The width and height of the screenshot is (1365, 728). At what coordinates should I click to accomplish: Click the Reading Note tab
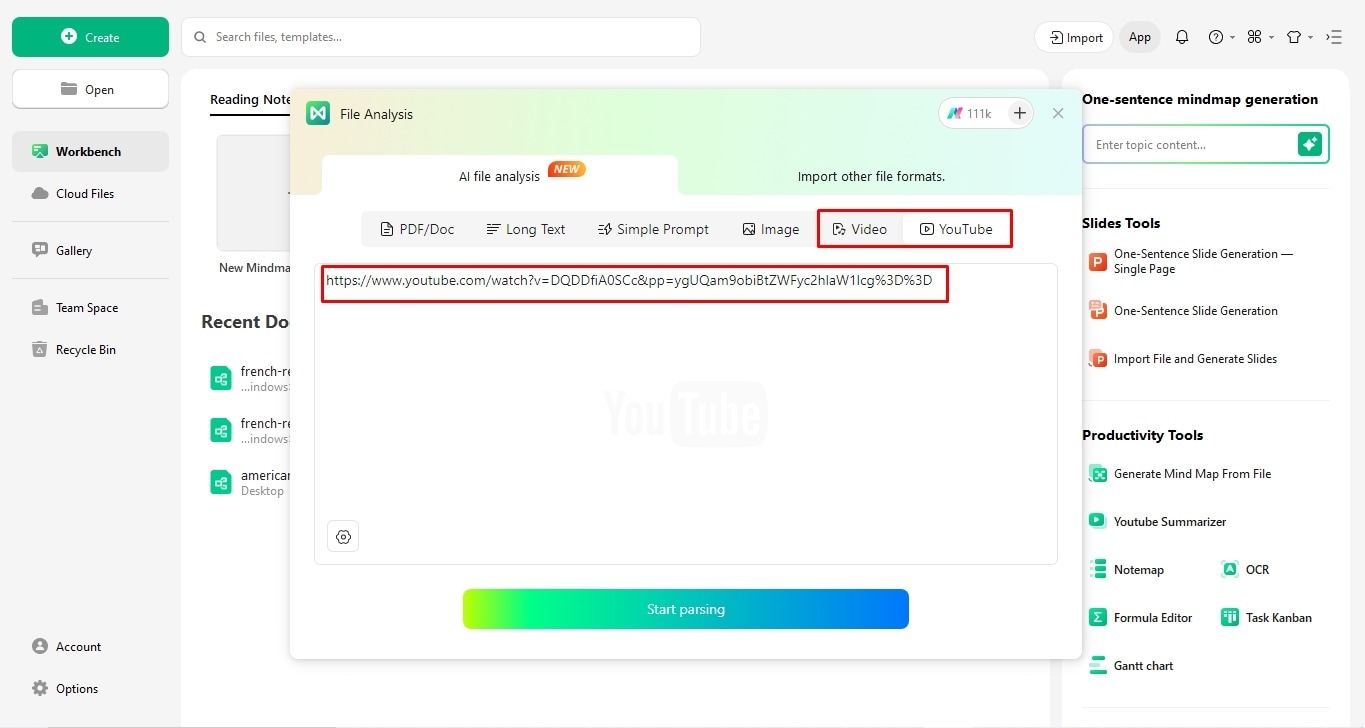click(250, 99)
